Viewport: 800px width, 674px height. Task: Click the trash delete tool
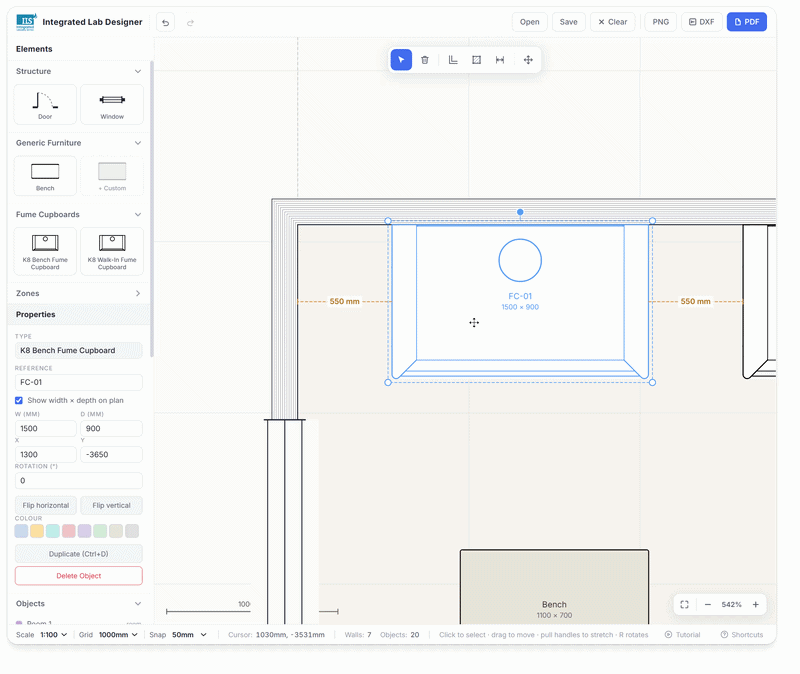[424, 60]
